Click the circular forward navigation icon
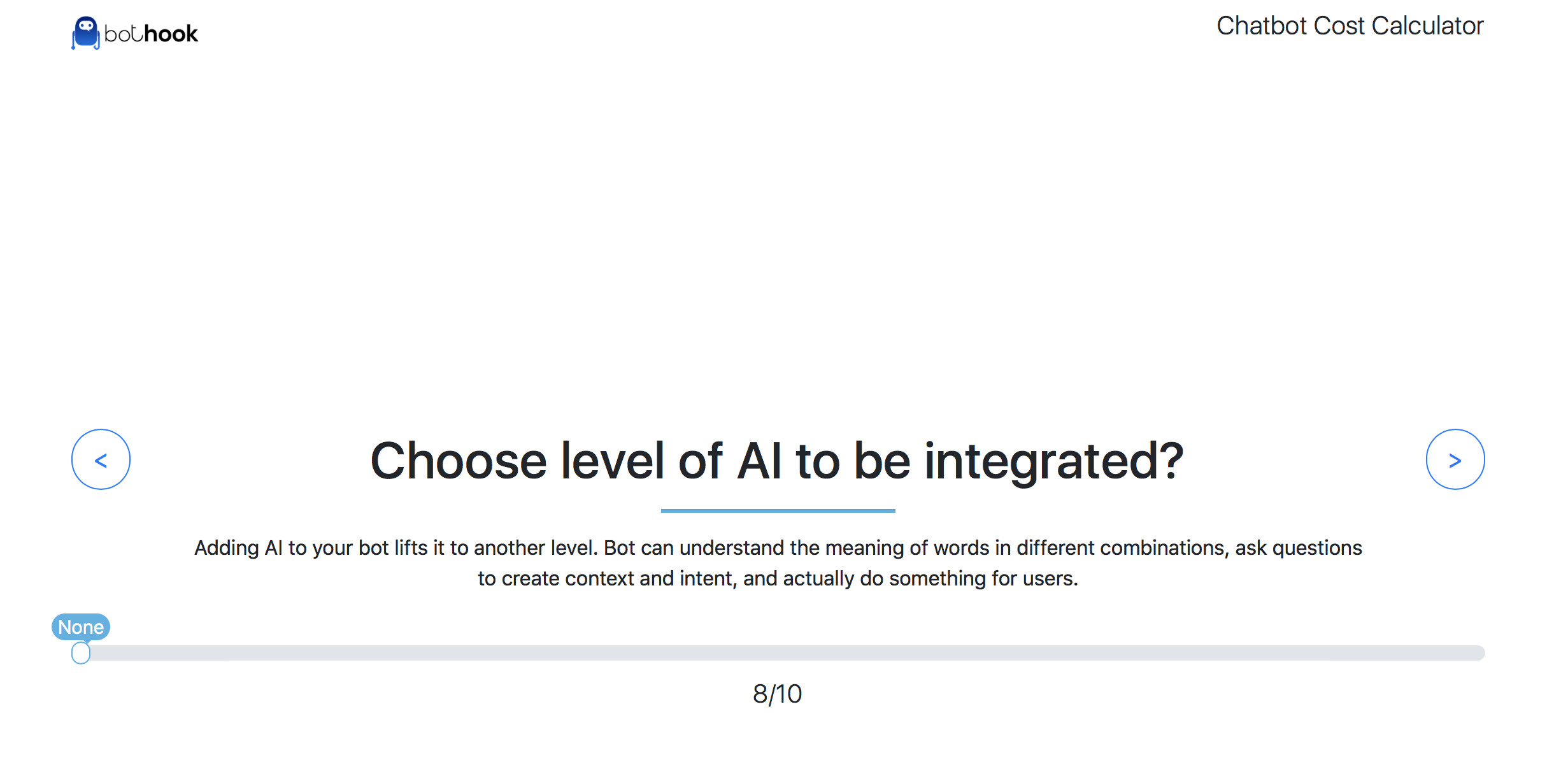Viewport: 1568px width, 767px height. (1456, 459)
